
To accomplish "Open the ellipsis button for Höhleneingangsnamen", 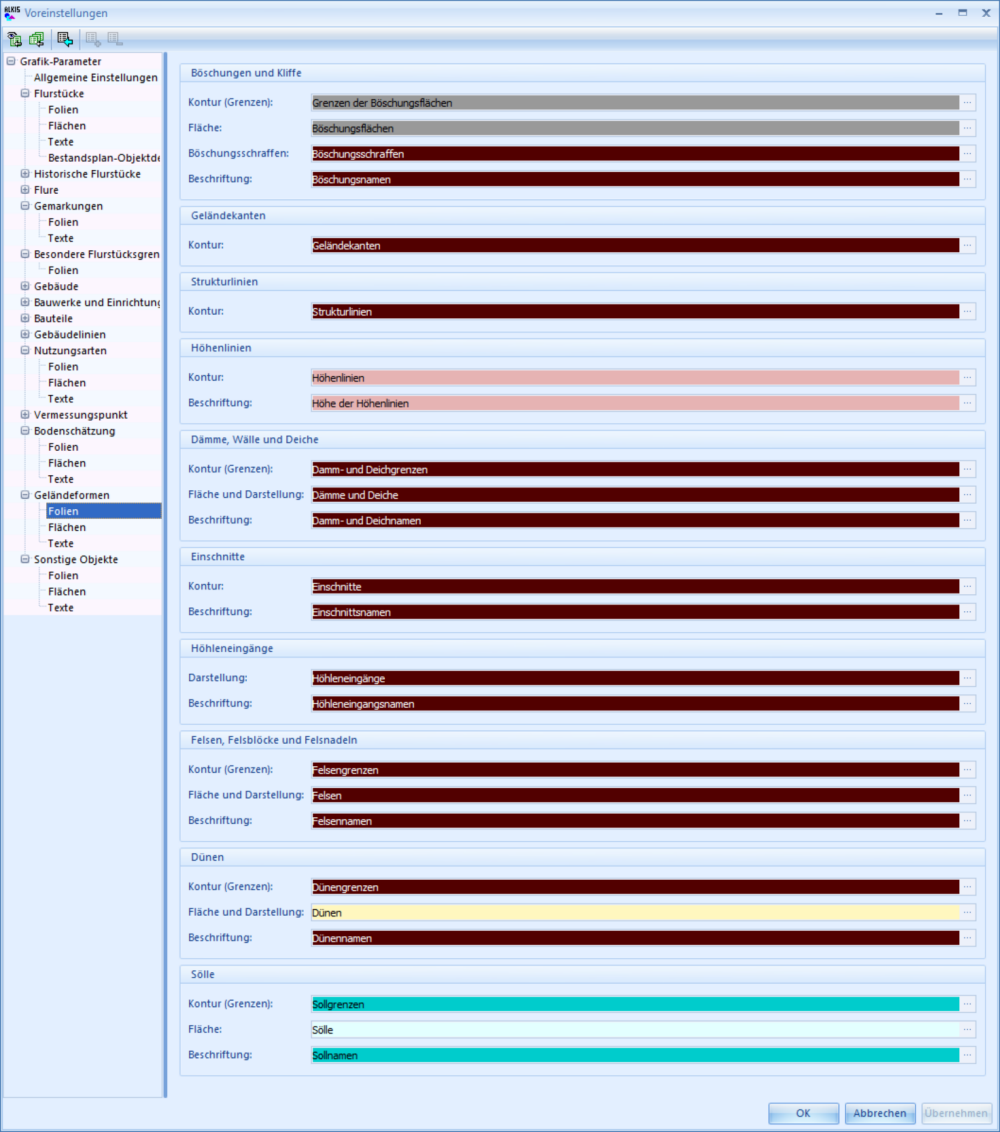I will pos(968,704).
